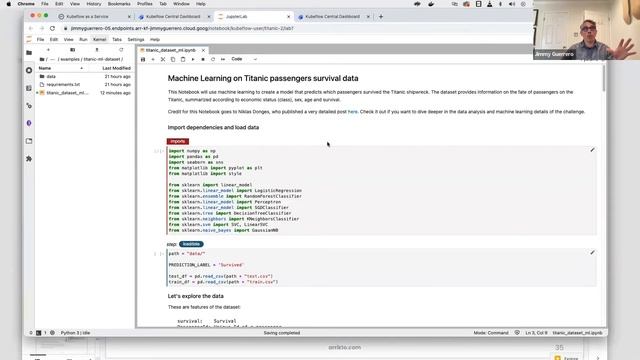Paste cell from clipboard in notebook toolbar

tap(183, 59)
